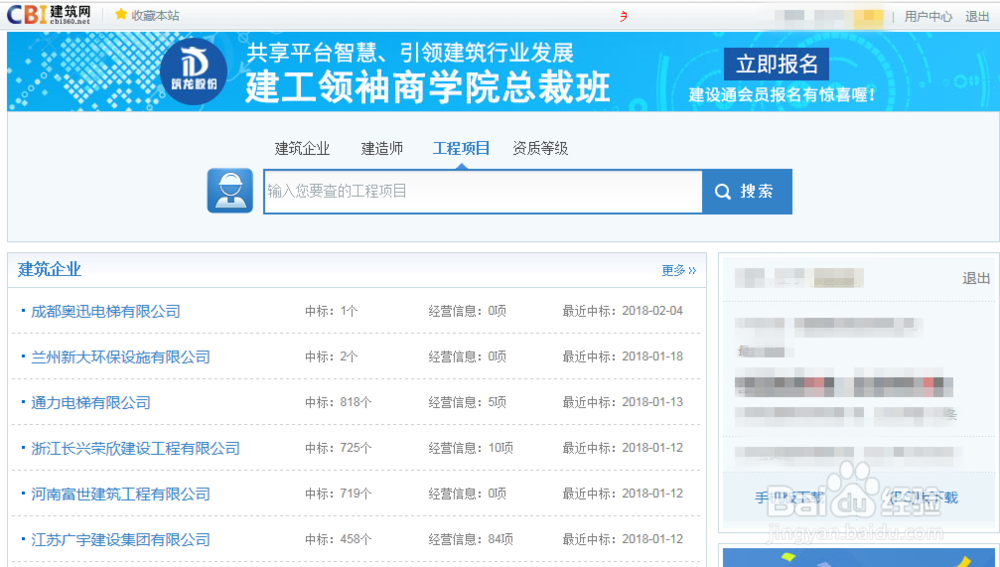The width and height of the screenshot is (1000, 567).
Task: Click the 筑龙股份 circular logo in banner
Action: point(193,71)
